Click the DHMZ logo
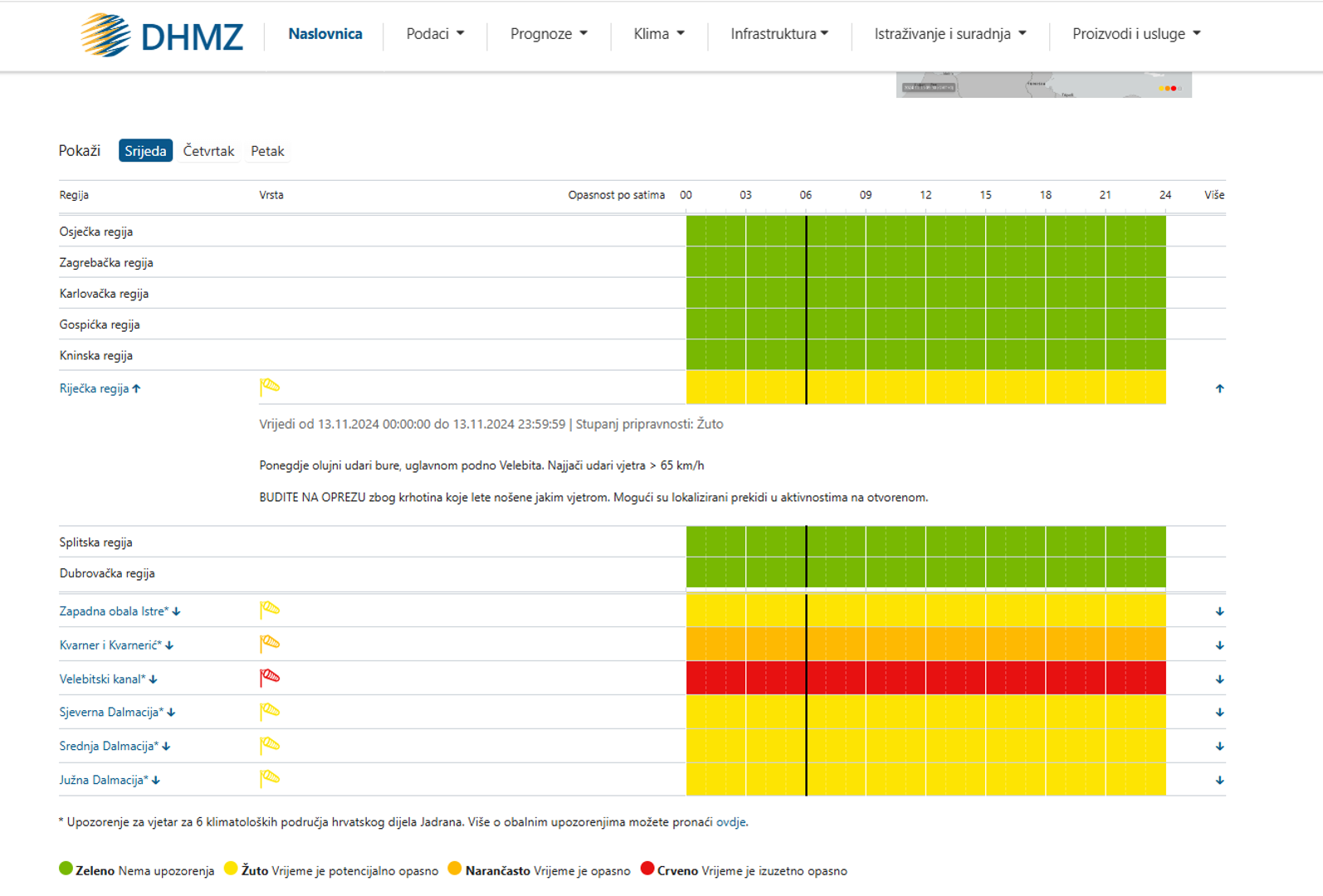 162,35
